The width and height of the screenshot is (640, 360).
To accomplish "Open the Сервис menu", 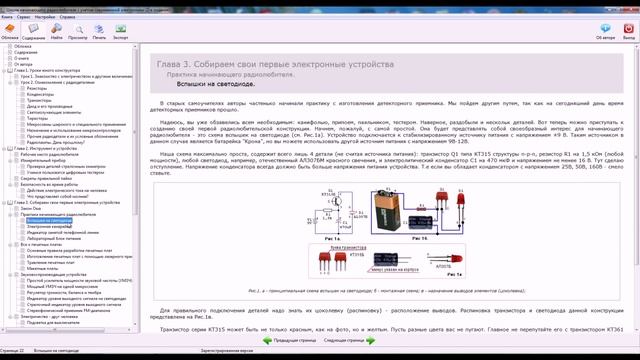I will 24,17.
